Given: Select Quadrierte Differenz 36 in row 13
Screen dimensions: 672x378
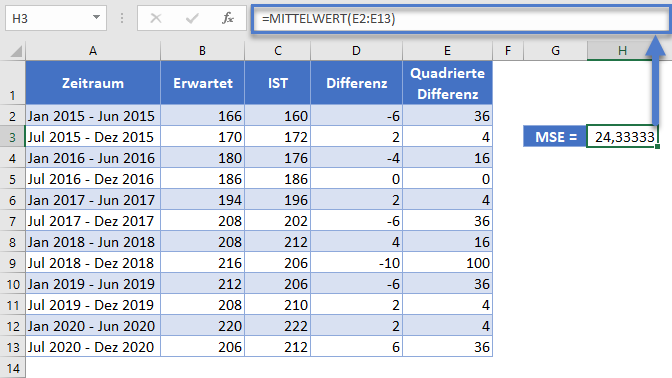Looking at the screenshot, I should click(447, 347).
